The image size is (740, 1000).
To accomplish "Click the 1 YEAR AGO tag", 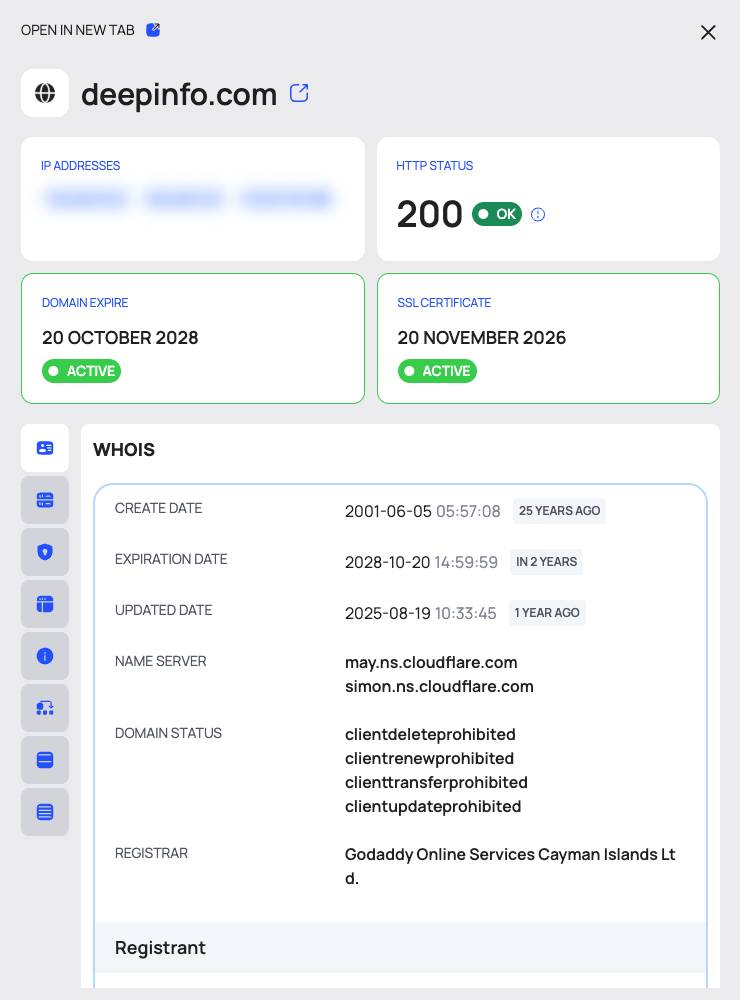I will (547, 613).
